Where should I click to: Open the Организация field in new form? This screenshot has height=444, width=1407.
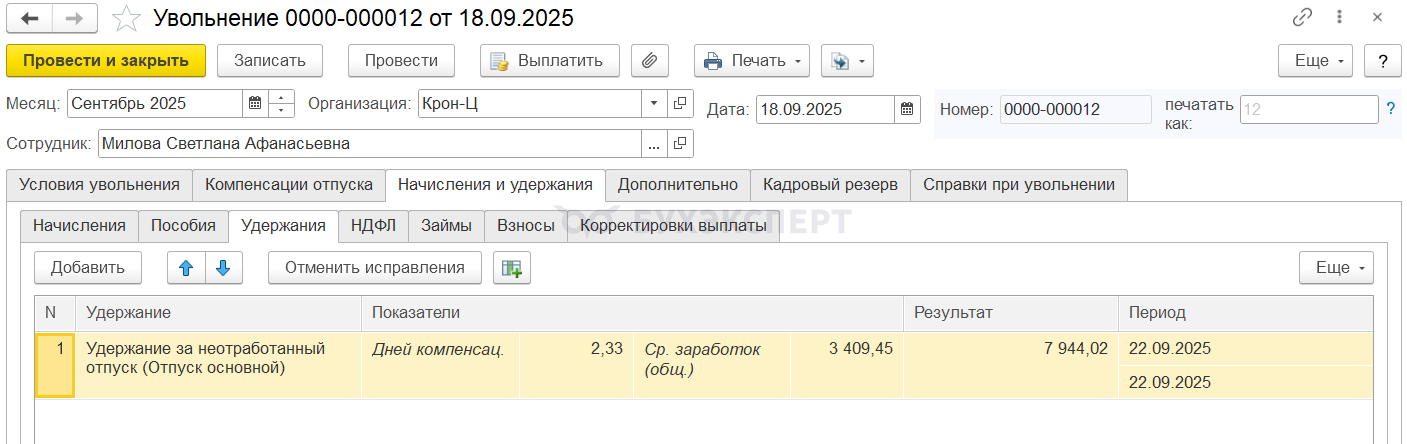click(680, 103)
